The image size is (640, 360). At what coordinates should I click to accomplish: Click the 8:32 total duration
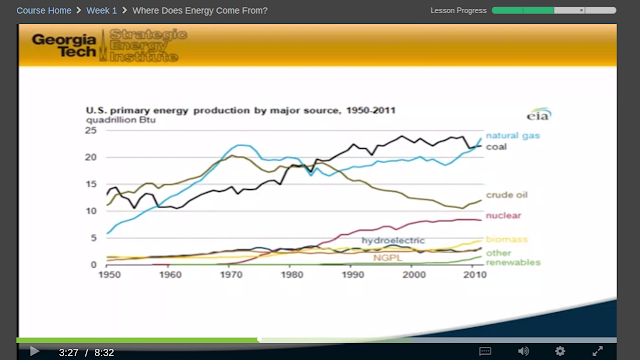pyautogui.click(x=104, y=353)
